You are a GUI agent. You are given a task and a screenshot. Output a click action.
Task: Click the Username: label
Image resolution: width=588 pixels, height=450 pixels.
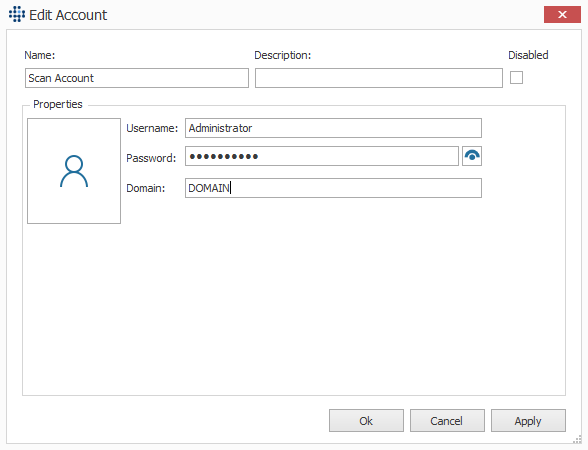[152, 128]
